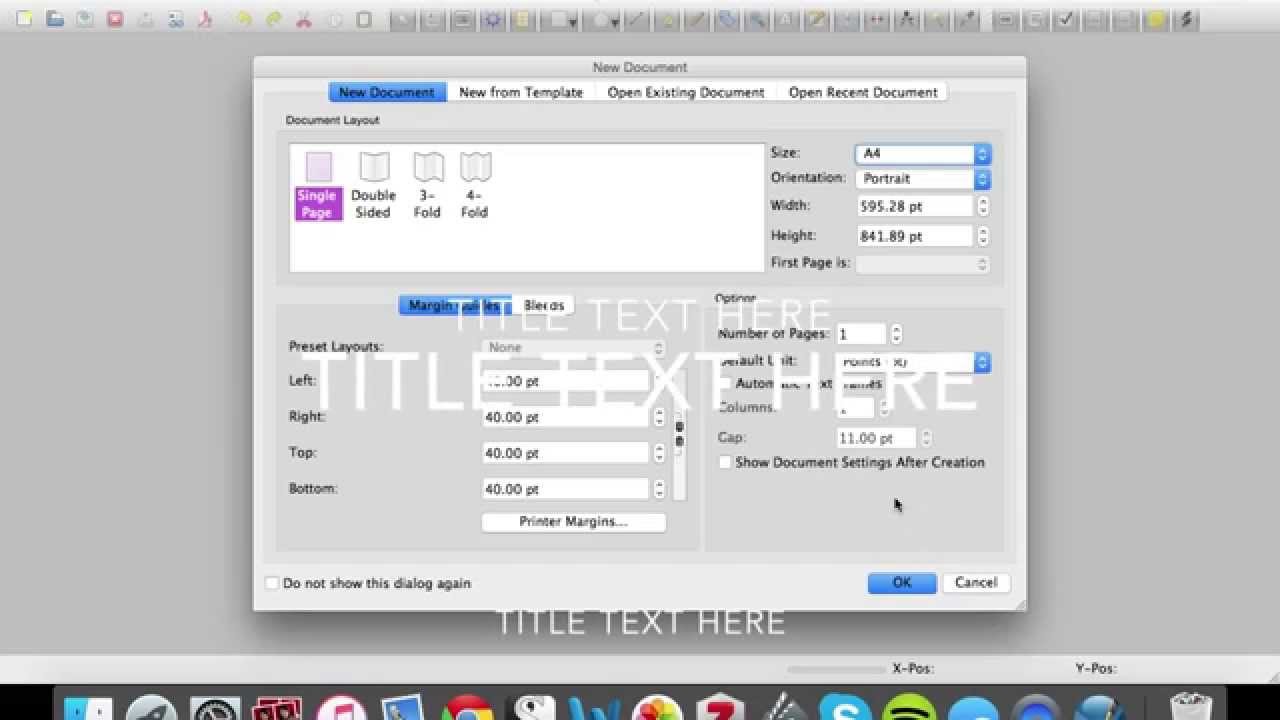
Task: Click the Open document folder icon
Action: click(x=55, y=19)
